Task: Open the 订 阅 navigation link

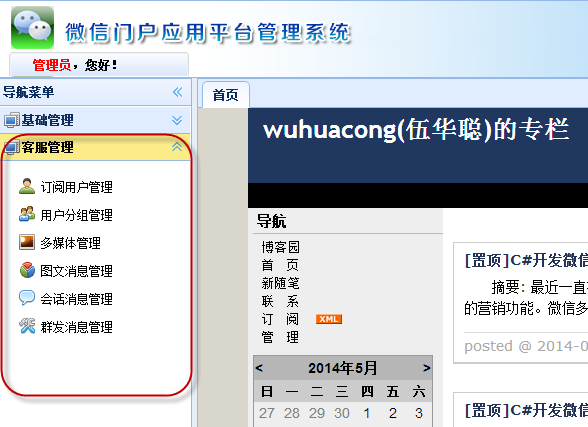Action: click(x=280, y=319)
